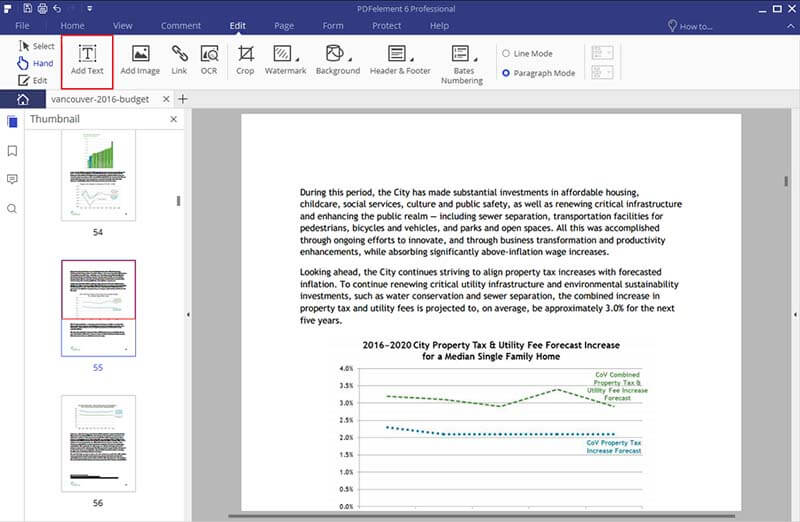Select the page 56 thumbnail

98,444
